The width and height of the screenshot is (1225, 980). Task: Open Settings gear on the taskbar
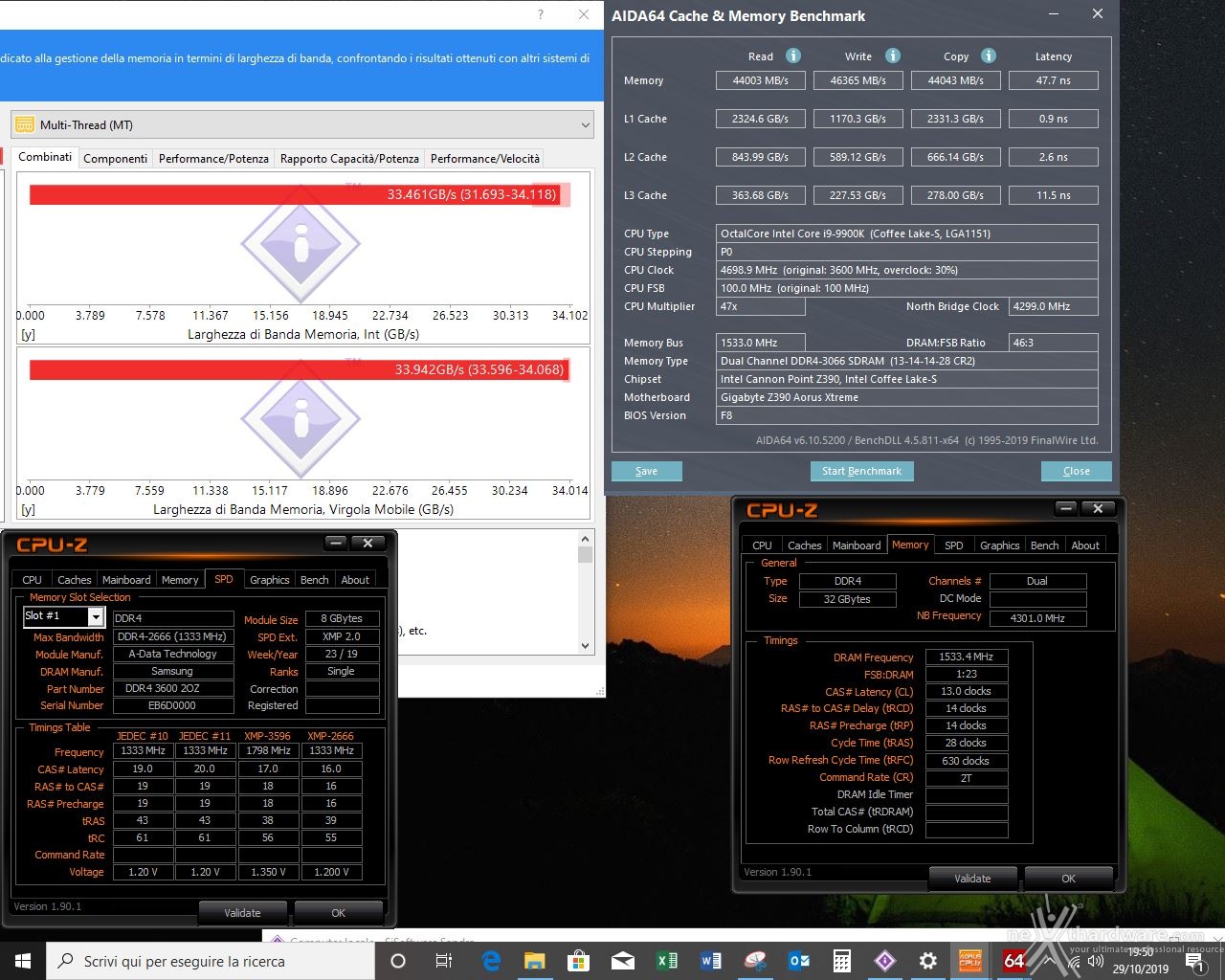click(x=927, y=961)
